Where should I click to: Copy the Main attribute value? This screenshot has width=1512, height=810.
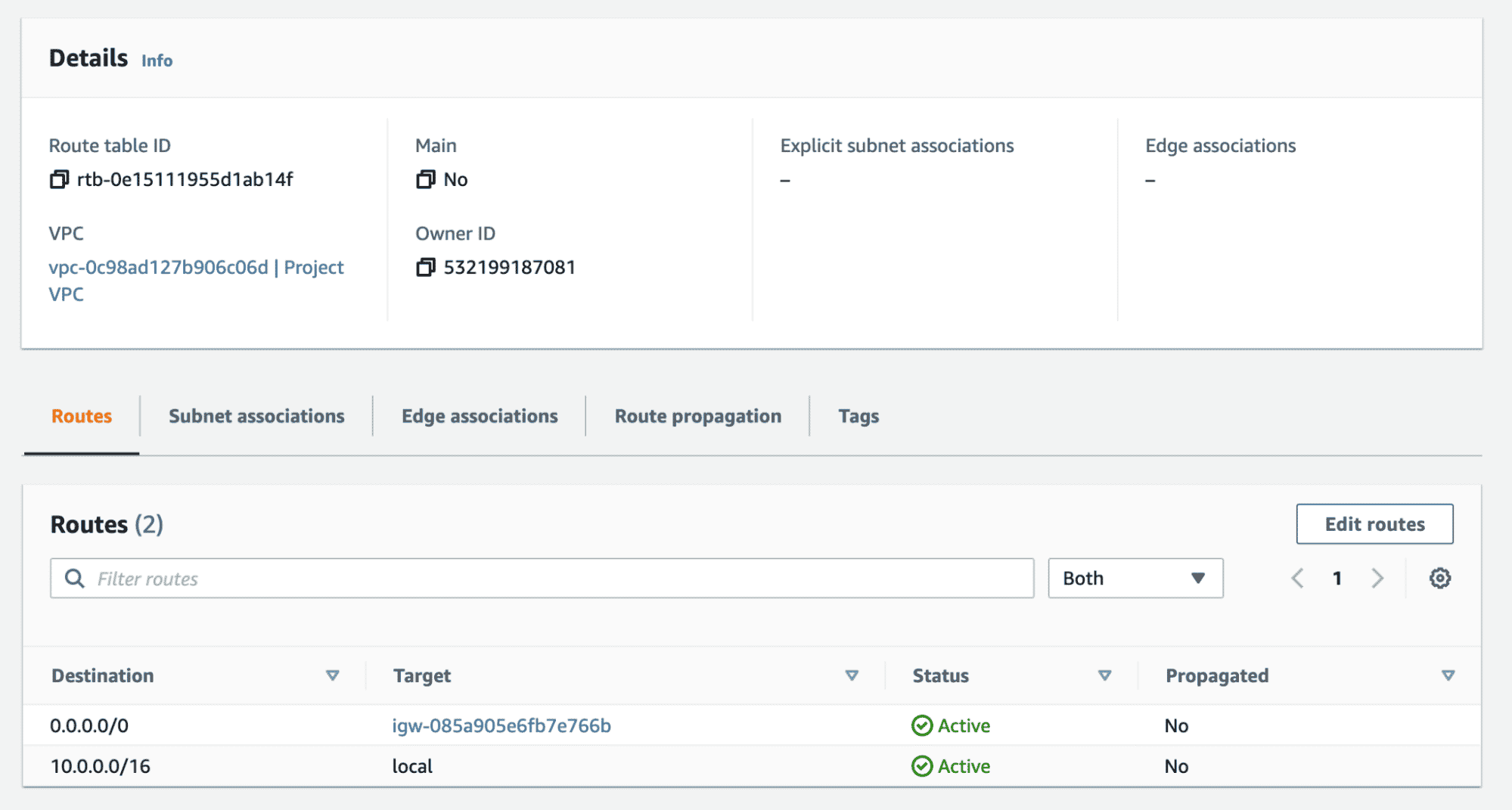coord(425,179)
